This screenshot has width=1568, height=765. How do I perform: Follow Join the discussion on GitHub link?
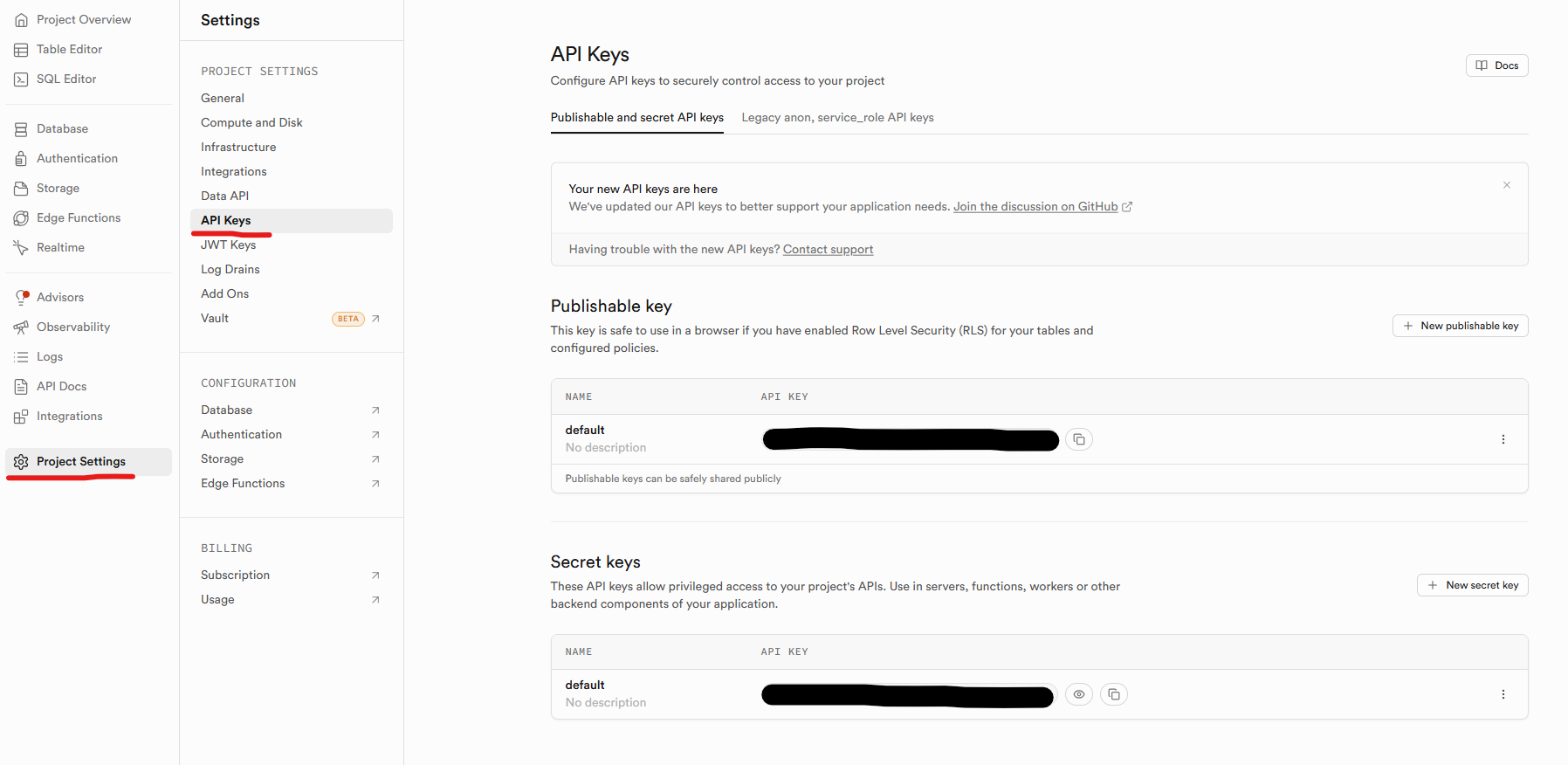(x=1035, y=206)
